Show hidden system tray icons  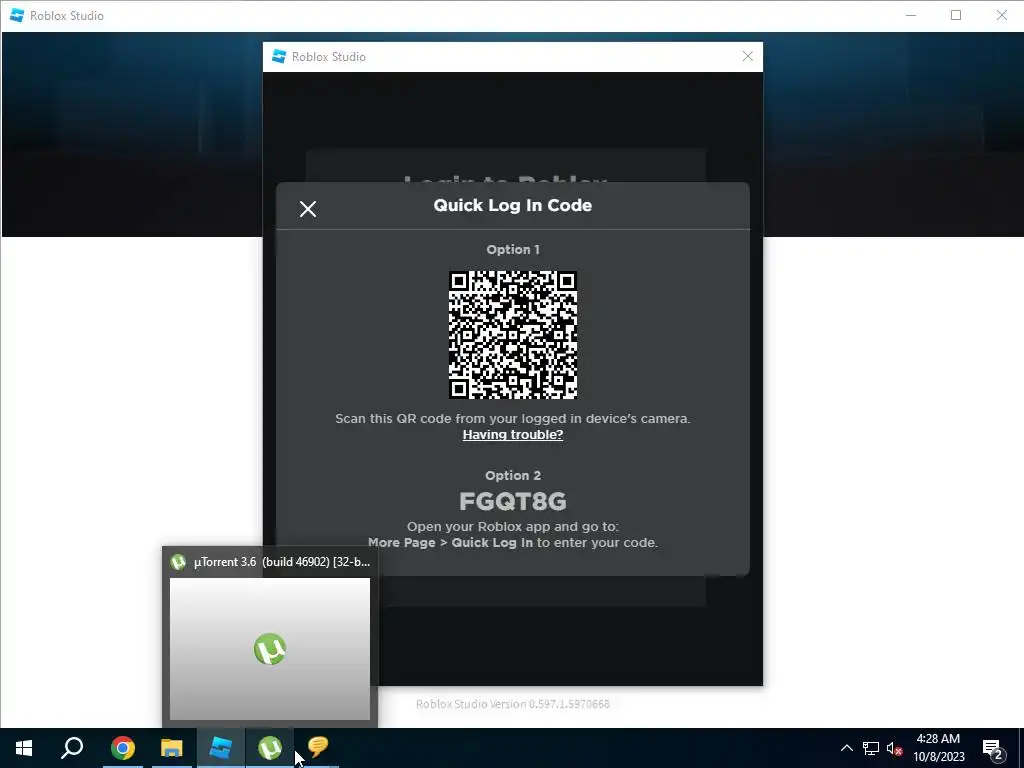coord(846,748)
